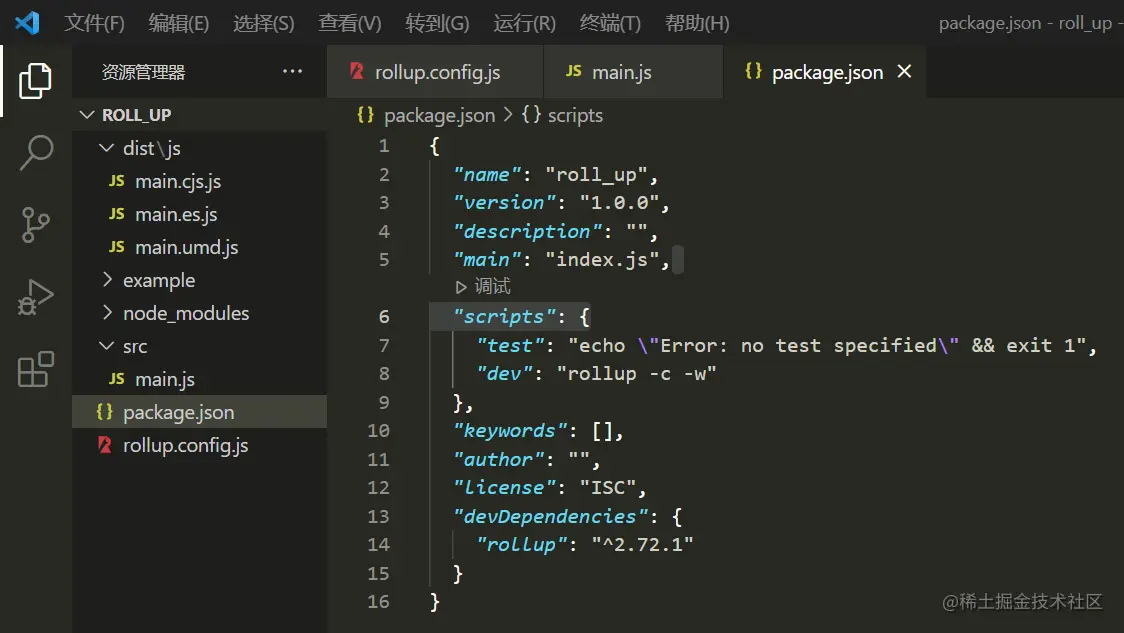1124x633 pixels.
Task: Open Explorer panel more actions (…) button
Action: coord(292,71)
